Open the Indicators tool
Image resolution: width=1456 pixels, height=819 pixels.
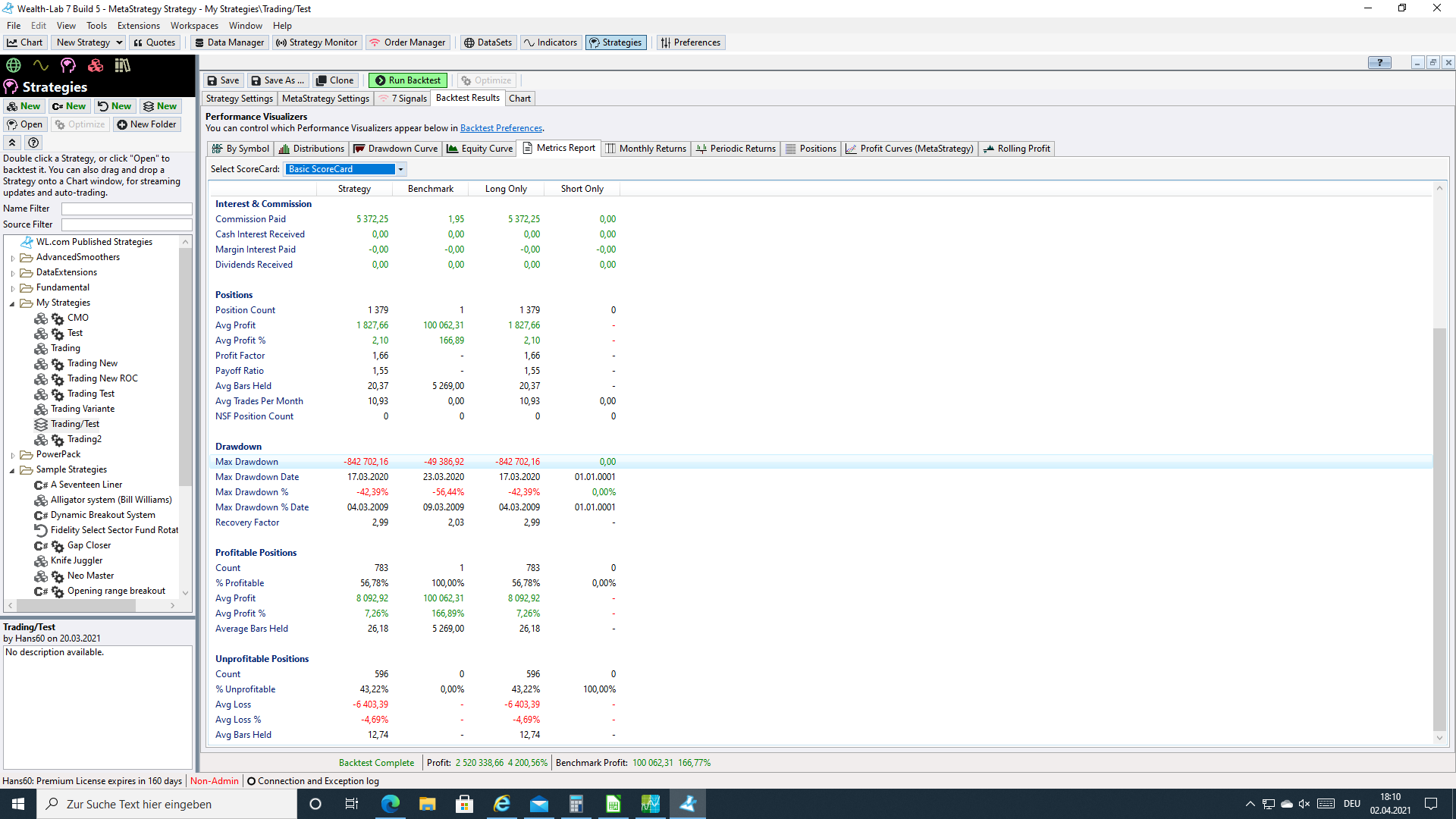pyautogui.click(x=551, y=42)
